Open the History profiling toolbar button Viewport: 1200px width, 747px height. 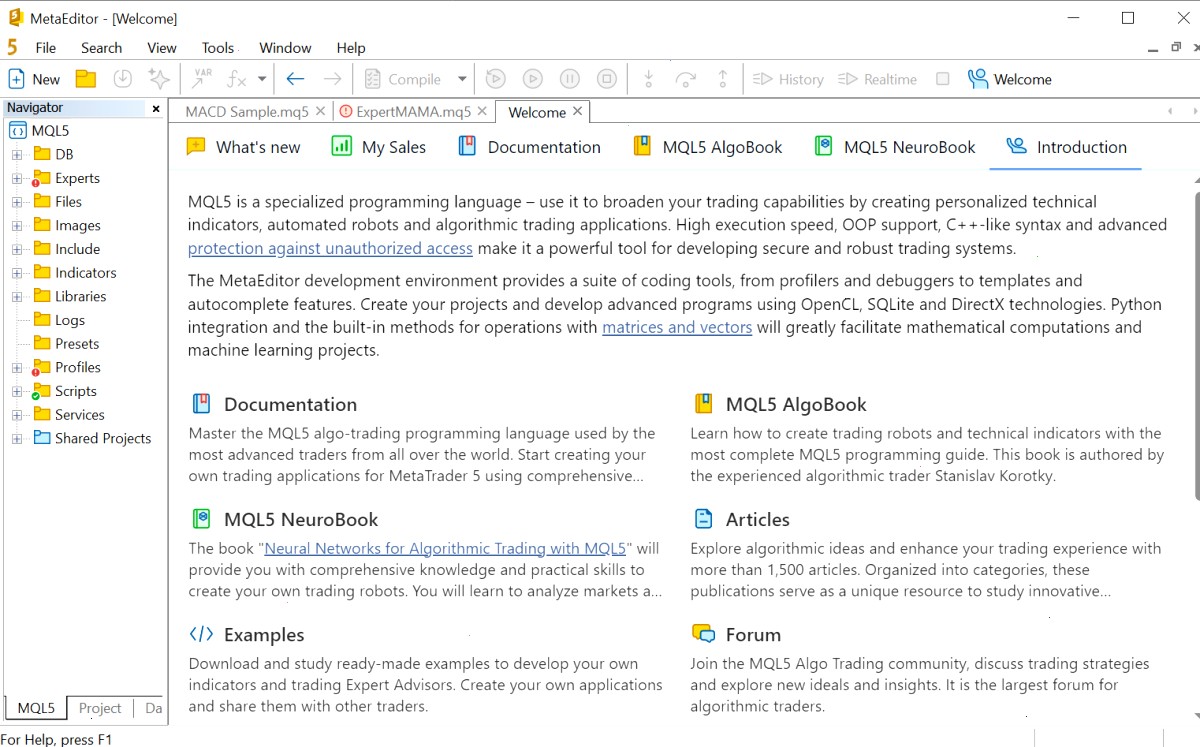tap(788, 79)
